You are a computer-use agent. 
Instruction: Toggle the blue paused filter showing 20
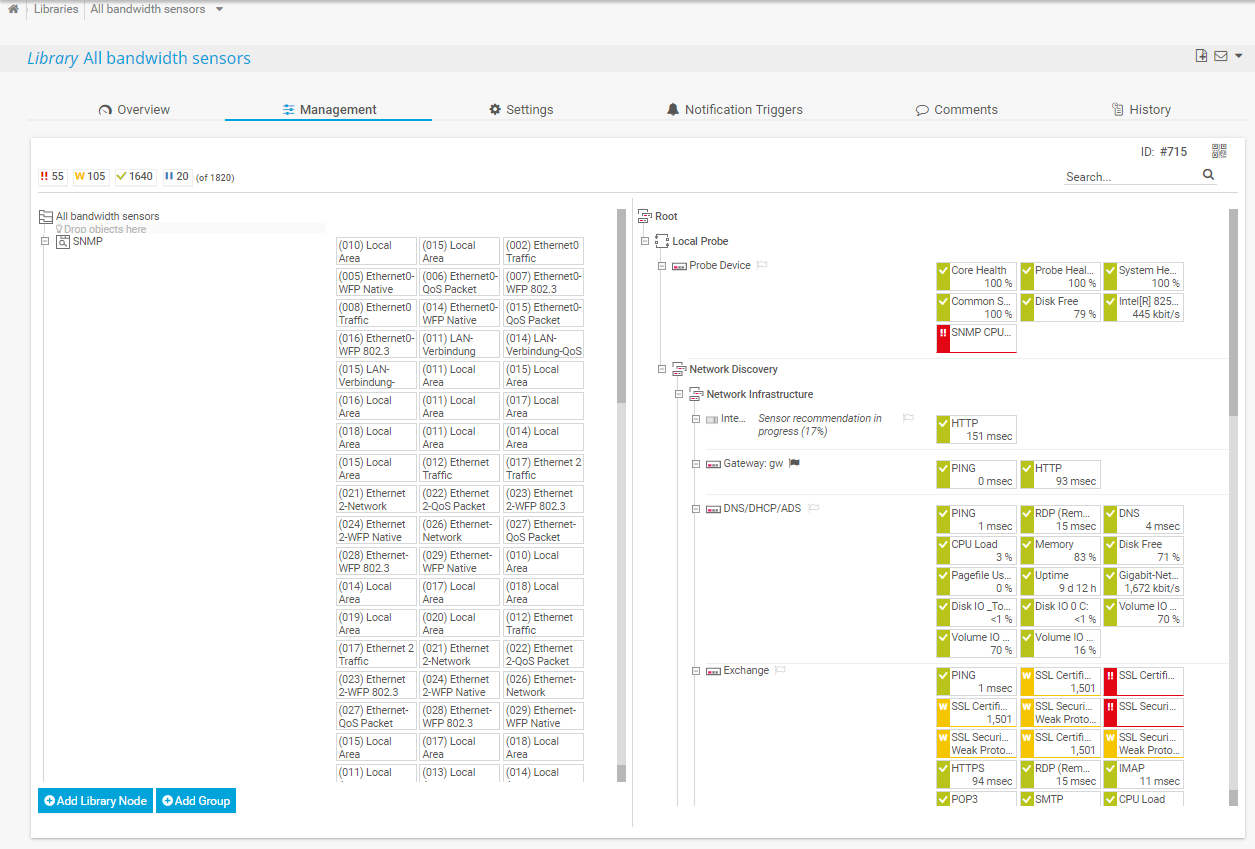176,177
